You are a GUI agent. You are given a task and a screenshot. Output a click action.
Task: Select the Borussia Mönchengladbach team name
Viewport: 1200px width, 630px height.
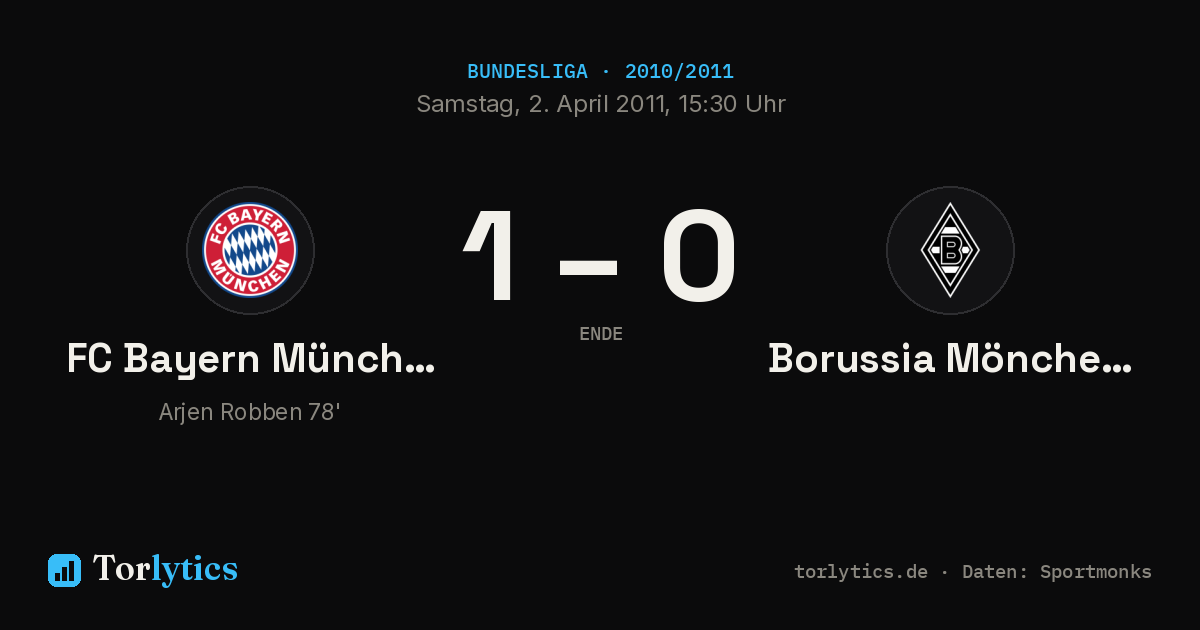point(950,359)
